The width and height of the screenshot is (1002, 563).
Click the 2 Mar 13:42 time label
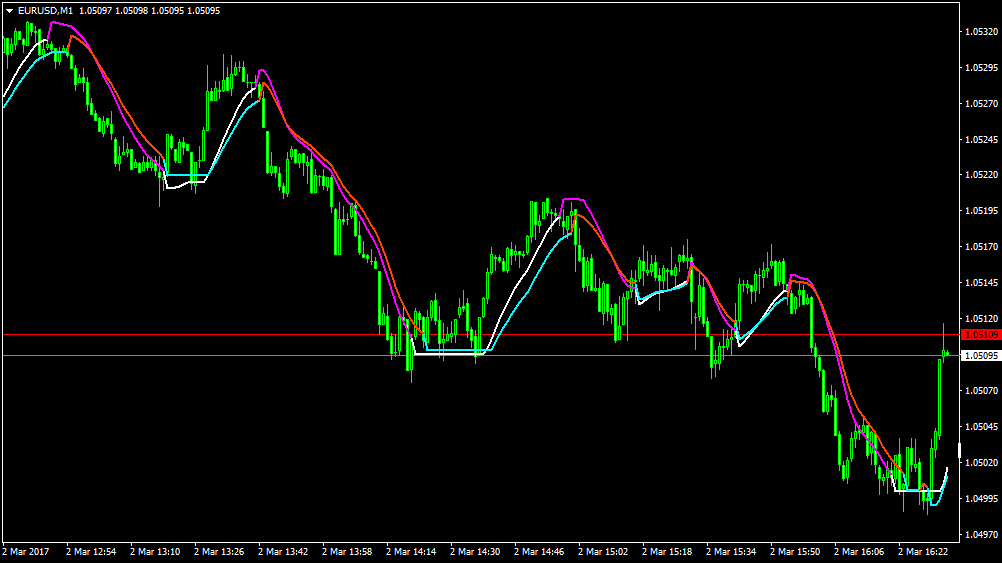tap(283, 551)
